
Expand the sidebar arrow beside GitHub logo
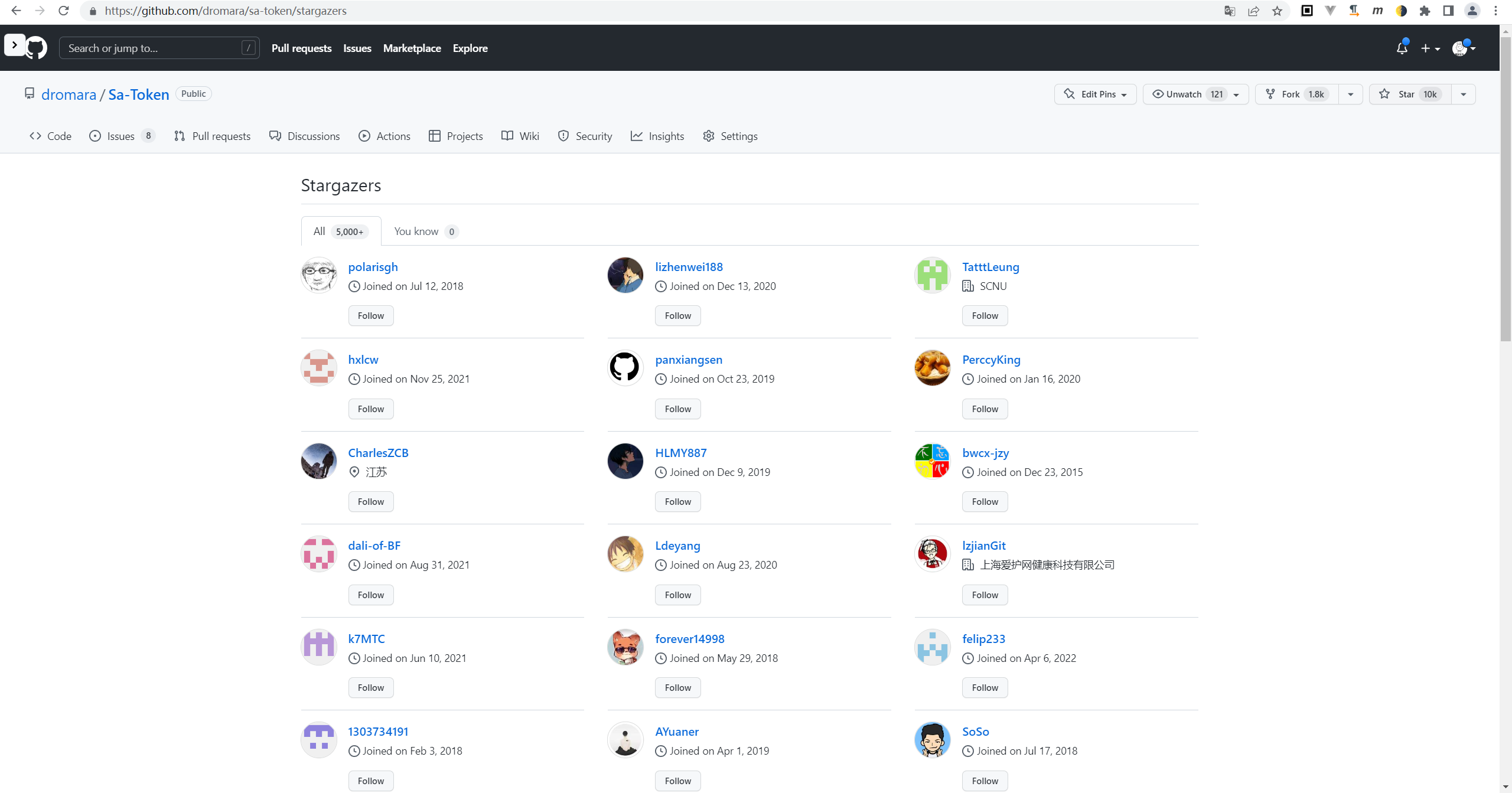point(15,45)
